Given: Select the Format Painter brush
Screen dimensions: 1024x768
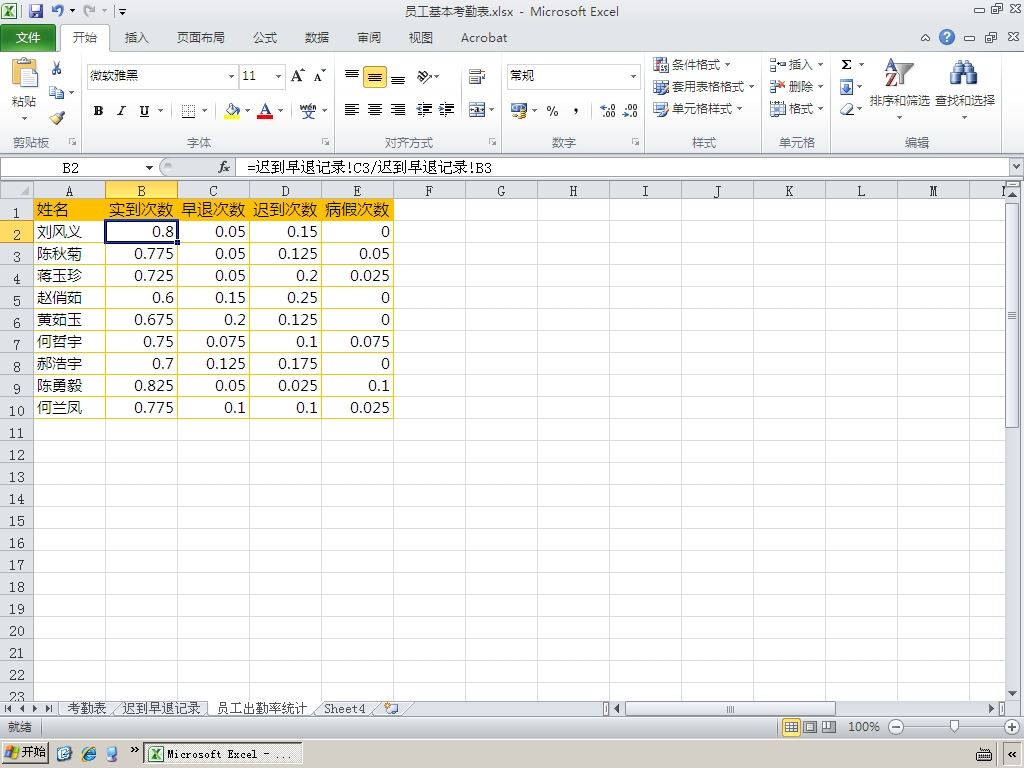Looking at the screenshot, I should coord(57,118).
